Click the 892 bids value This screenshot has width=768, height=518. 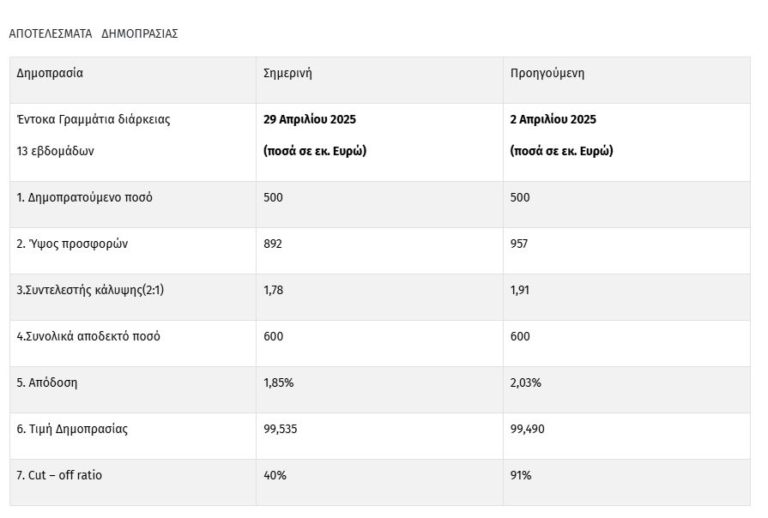point(273,244)
